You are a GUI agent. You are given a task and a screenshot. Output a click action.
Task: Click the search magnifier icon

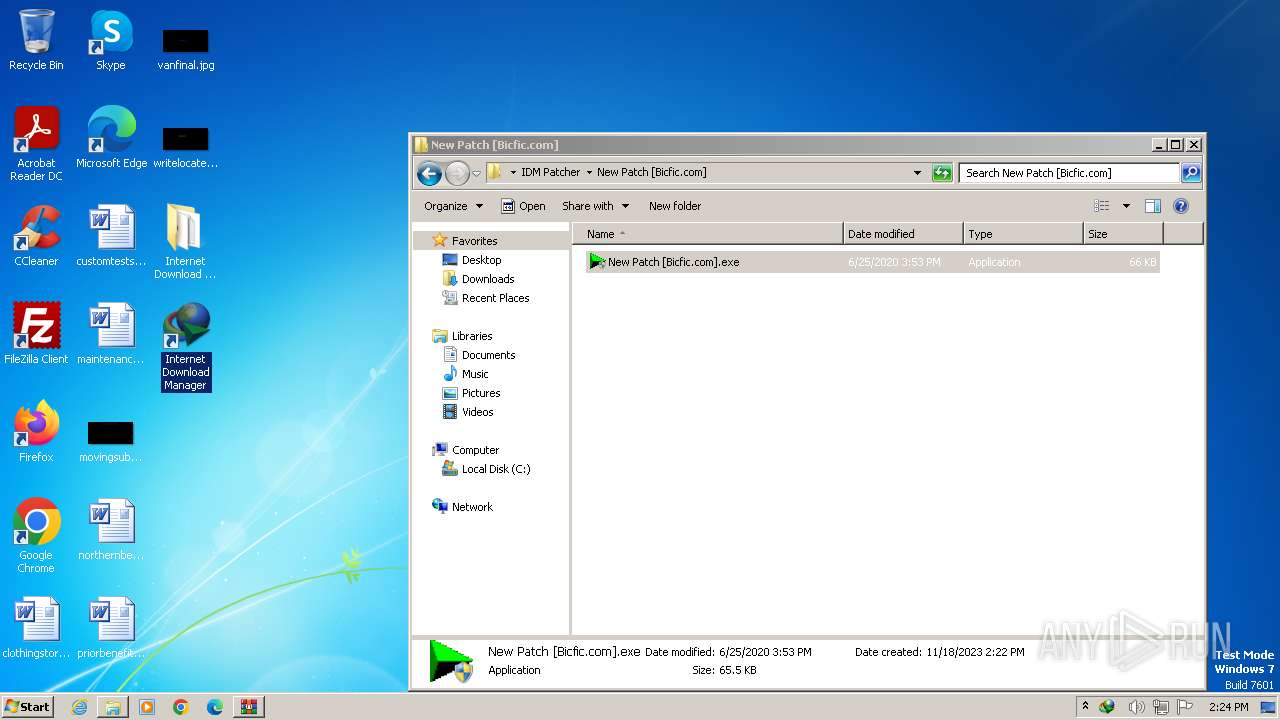click(x=1191, y=173)
